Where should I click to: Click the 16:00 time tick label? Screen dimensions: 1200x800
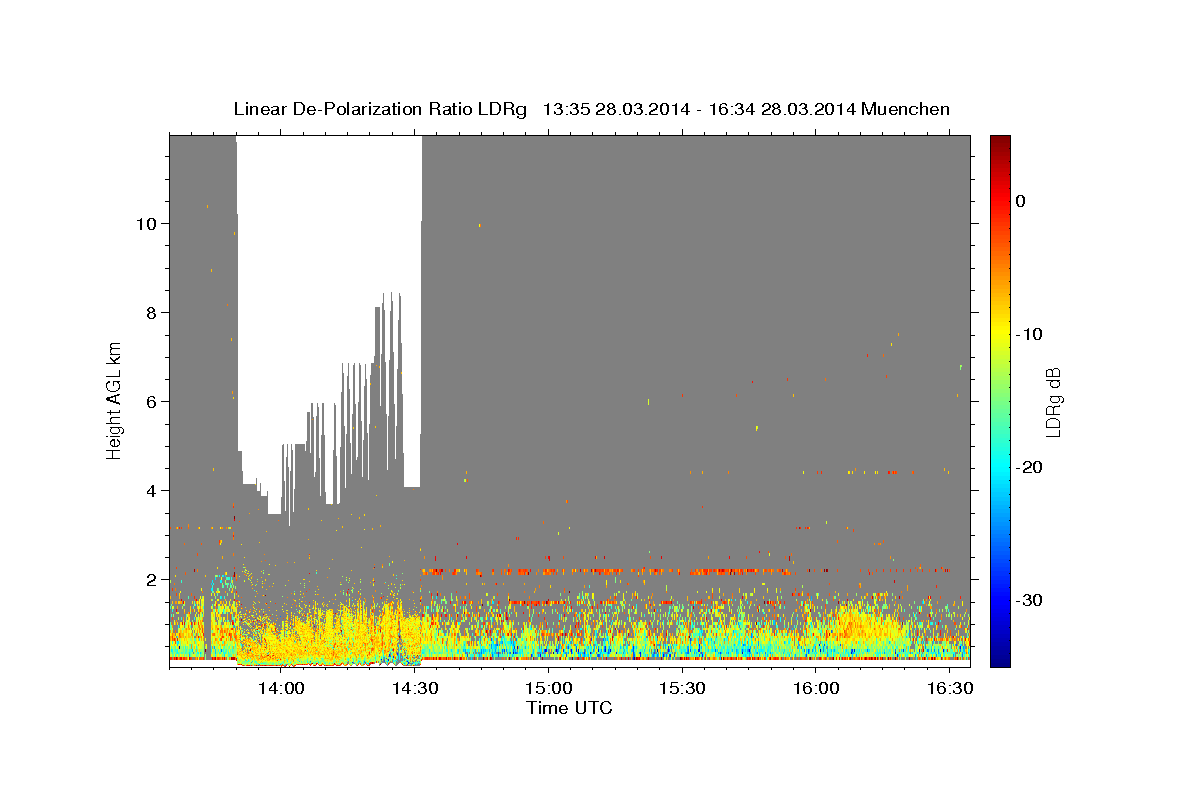pyautogui.click(x=816, y=689)
